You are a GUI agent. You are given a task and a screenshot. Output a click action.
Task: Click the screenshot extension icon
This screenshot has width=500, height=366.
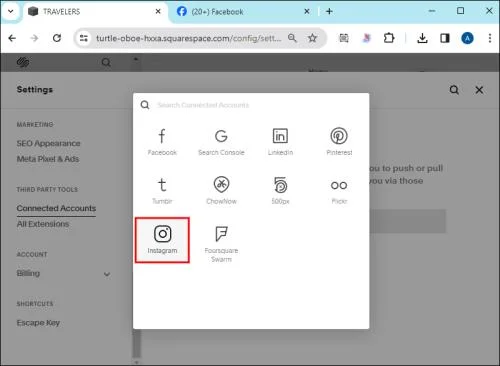point(344,38)
